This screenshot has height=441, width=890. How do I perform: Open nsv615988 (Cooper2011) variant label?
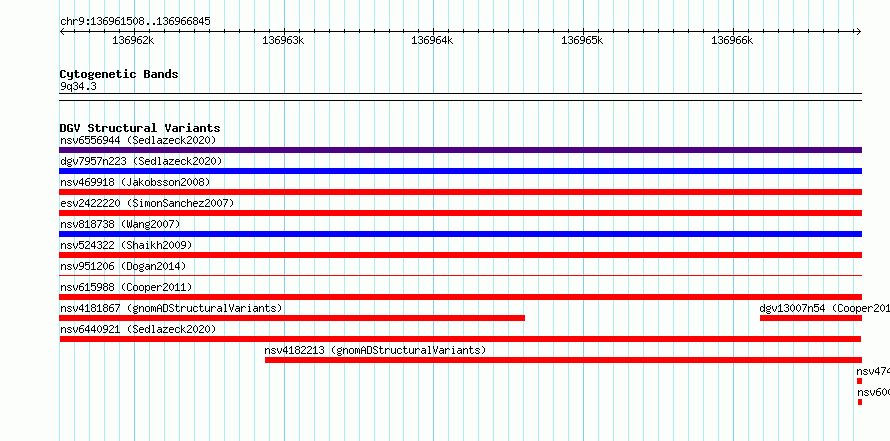126,287
